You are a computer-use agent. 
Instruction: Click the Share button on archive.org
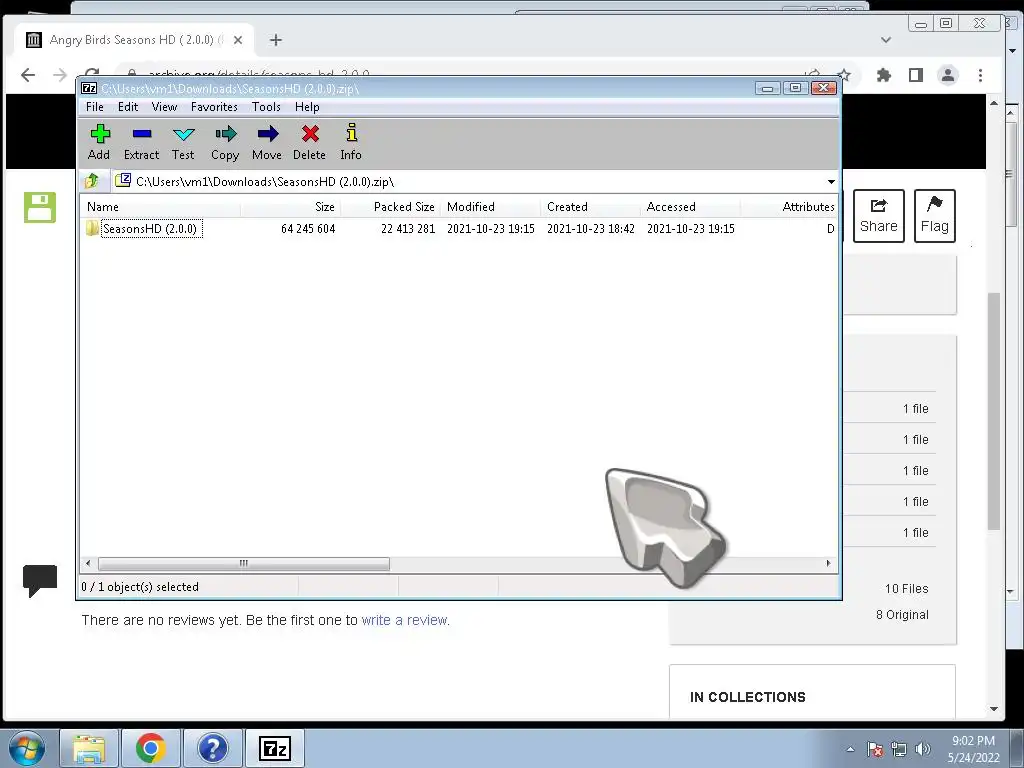[x=879, y=216]
